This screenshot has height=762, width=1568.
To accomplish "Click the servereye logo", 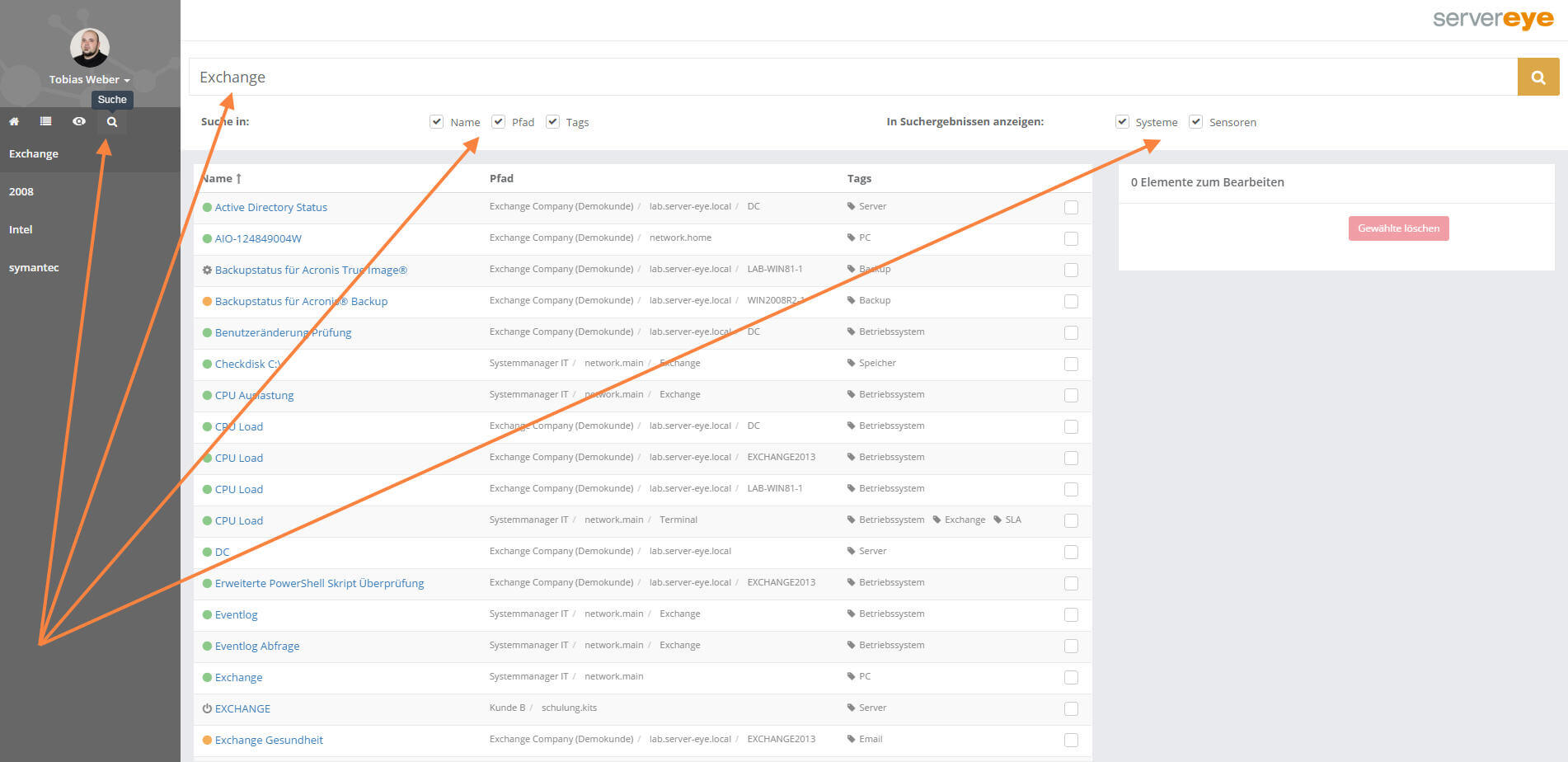I will click(x=1492, y=19).
